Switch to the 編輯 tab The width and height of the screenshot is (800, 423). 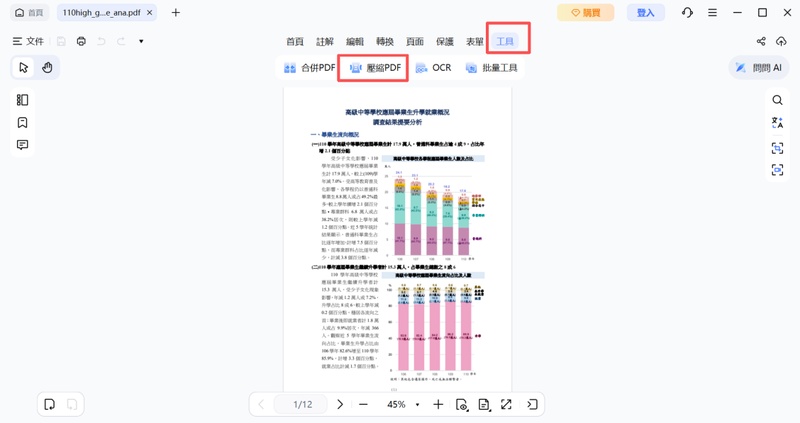[355, 41]
